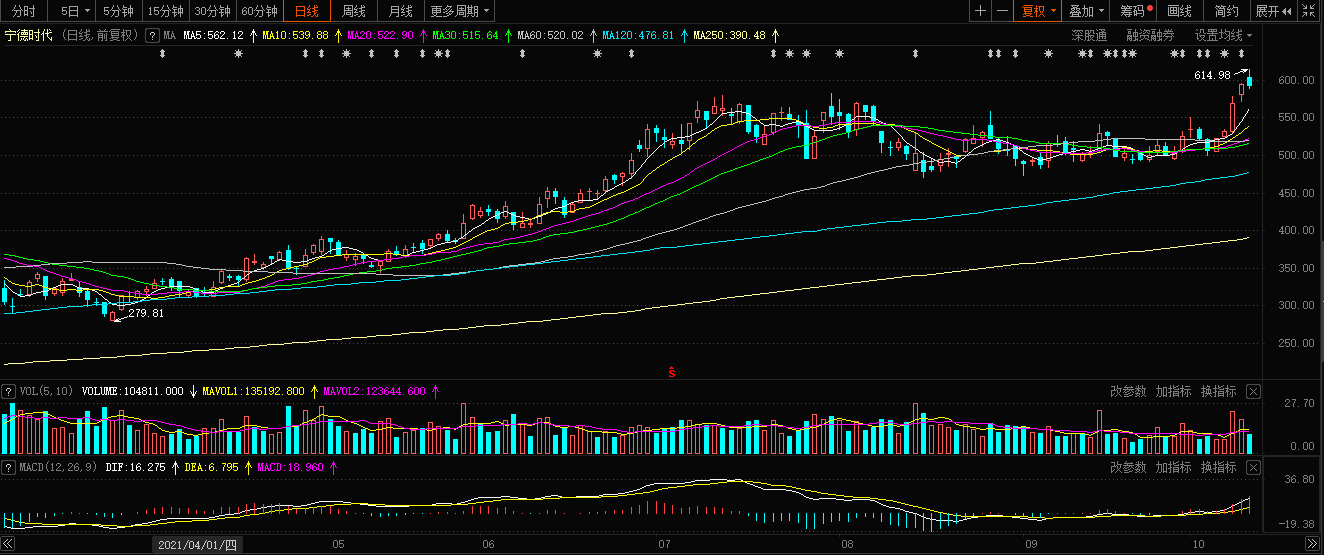Open help icon next to MACD(12,26,9)
1324x555 pixels.
pyautogui.click(x=9, y=467)
